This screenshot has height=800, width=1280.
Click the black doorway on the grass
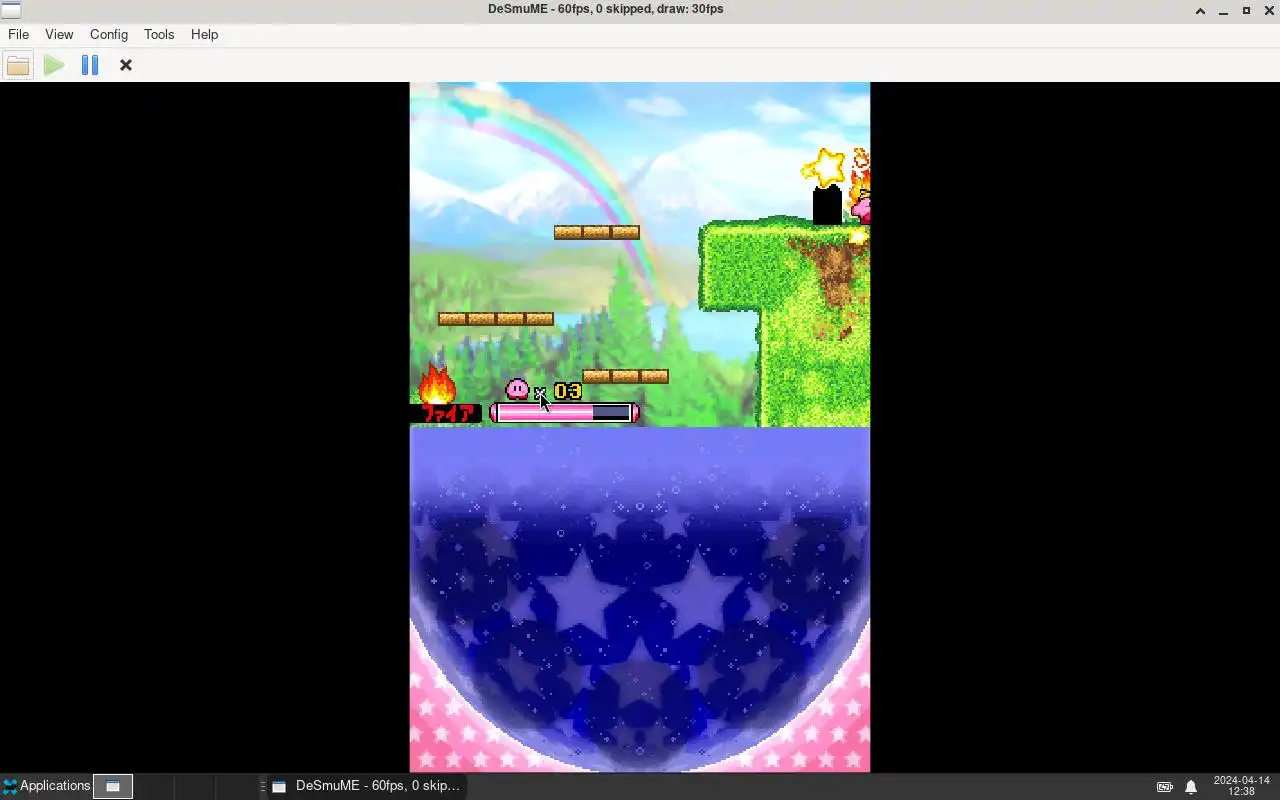tap(827, 205)
